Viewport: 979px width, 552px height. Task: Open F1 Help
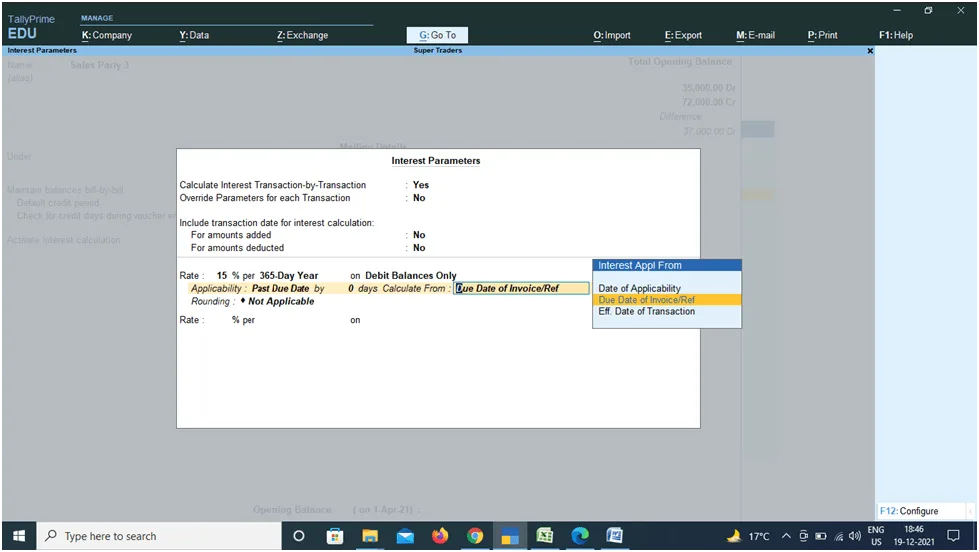[x=896, y=35]
